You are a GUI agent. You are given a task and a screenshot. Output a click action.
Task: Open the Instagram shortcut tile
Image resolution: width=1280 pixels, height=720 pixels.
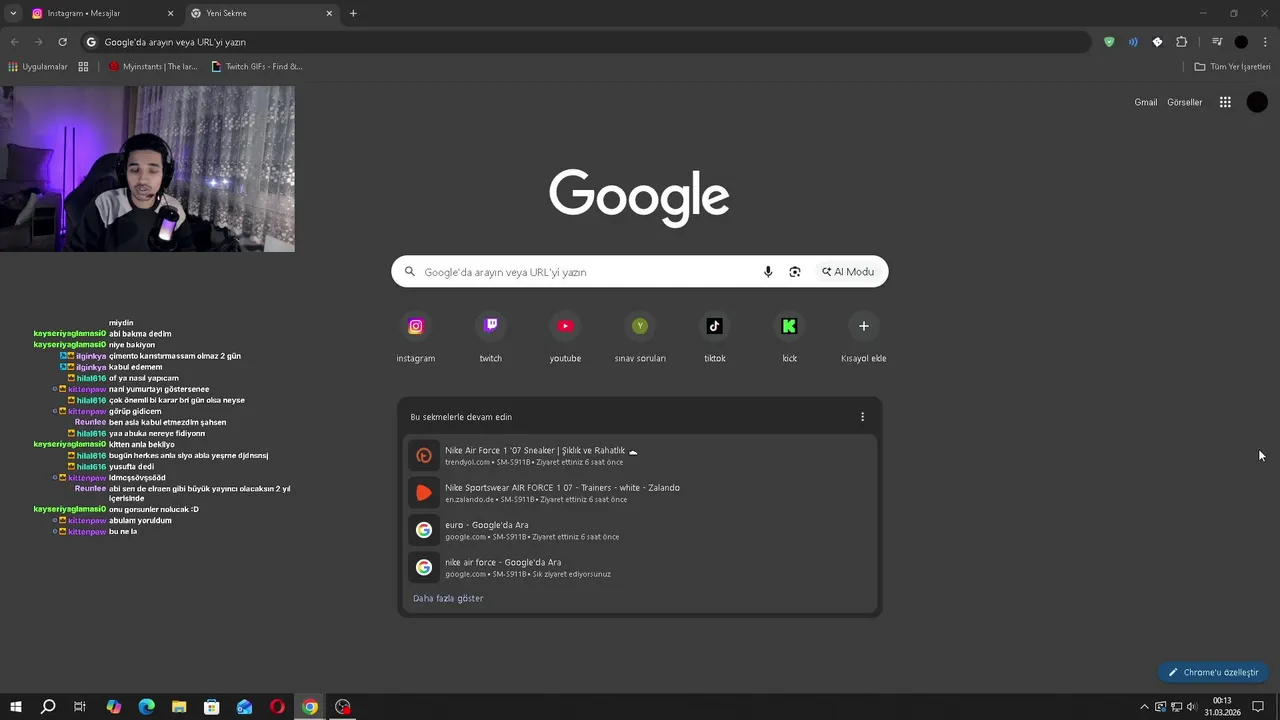coord(416,326)
